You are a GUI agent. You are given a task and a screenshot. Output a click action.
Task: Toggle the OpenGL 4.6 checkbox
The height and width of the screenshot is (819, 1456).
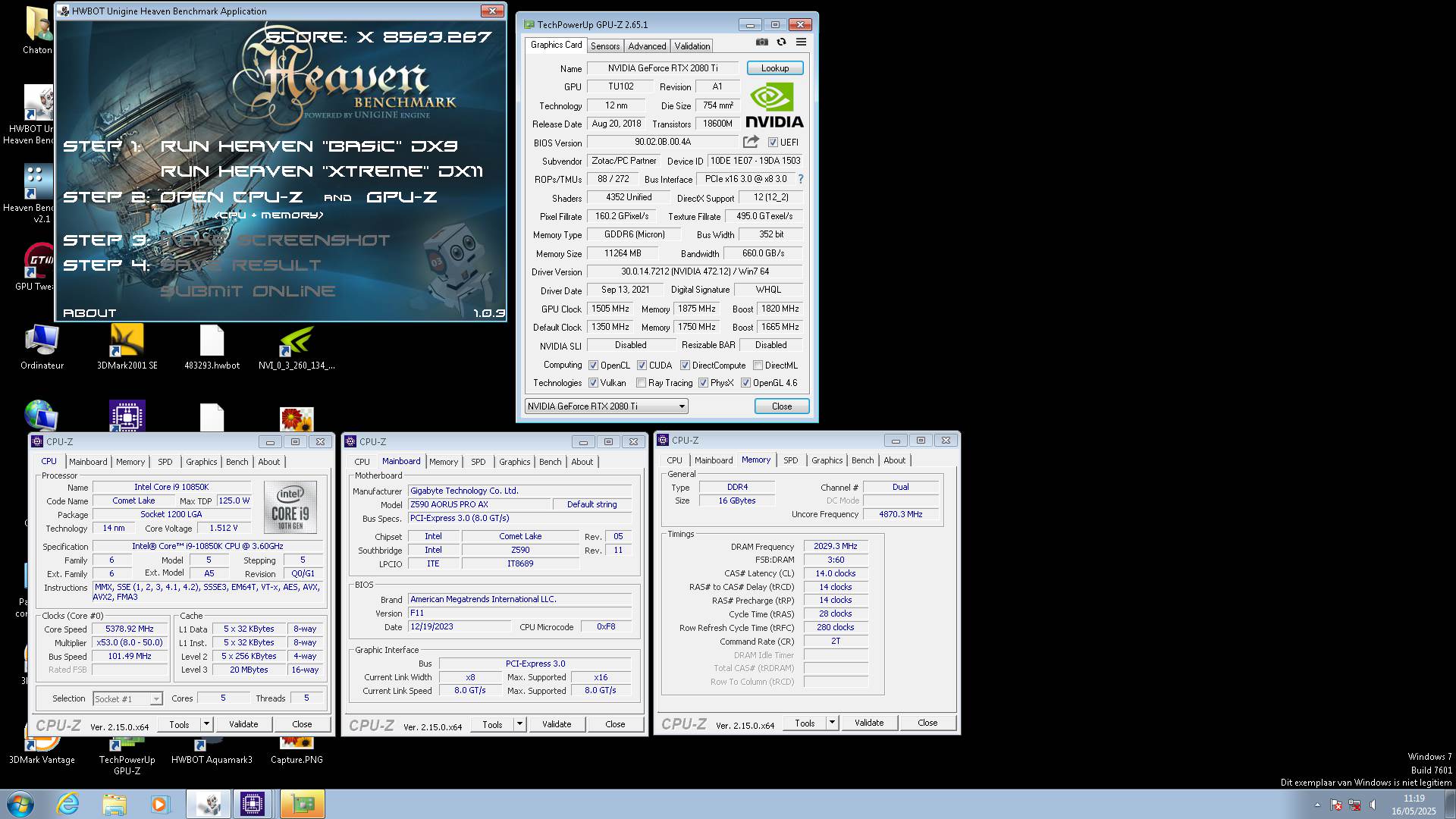coord(745,383)
